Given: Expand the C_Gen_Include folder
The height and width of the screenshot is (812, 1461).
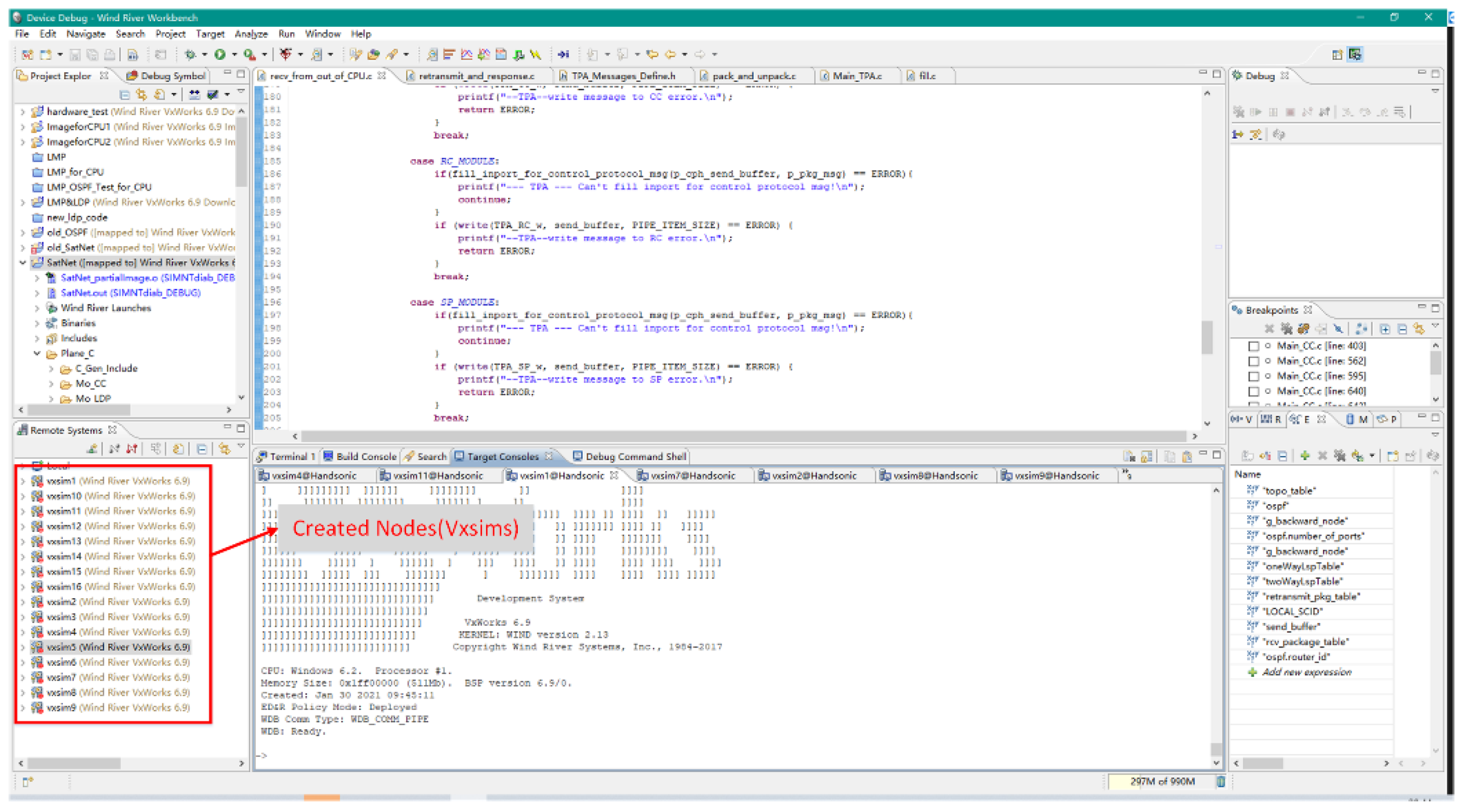Looking at the screenshot, I should coord(51,369).
